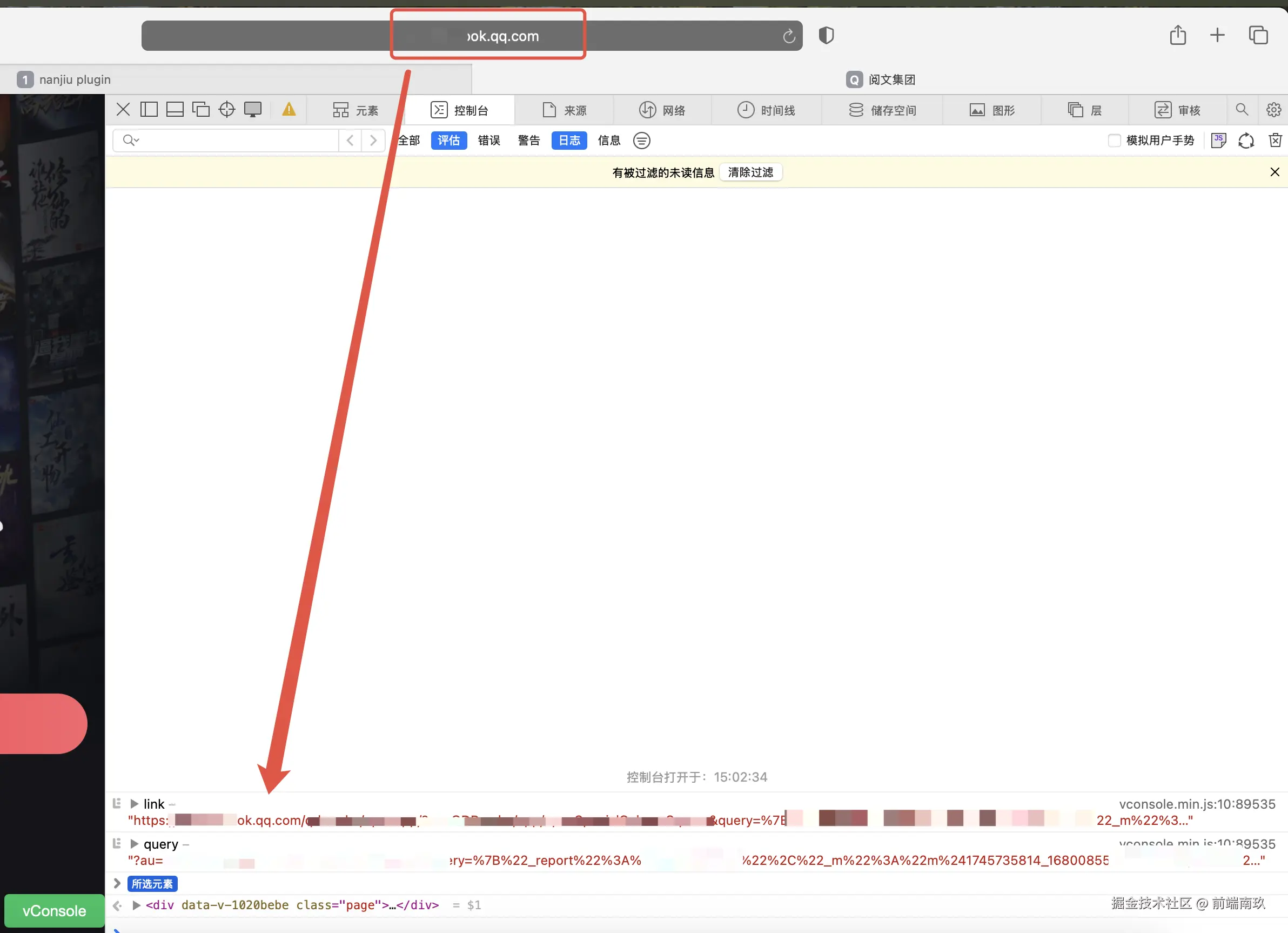
Task: Open Web Inspector settings gear
Action: [x=1273, y=110]
